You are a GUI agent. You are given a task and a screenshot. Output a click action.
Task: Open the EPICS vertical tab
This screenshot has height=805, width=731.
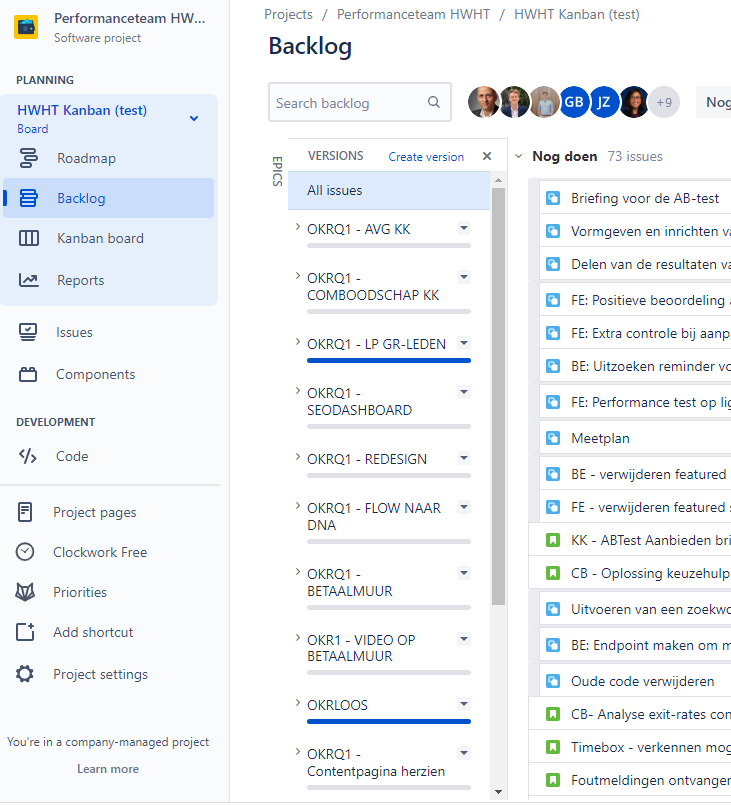tap(277, 171)
